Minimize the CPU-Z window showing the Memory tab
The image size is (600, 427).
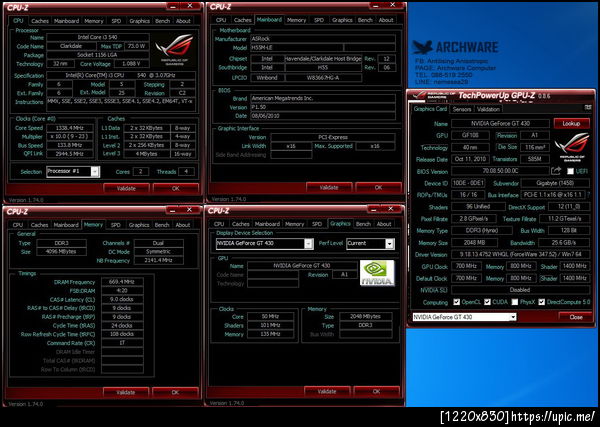click(x=173, y=210)
